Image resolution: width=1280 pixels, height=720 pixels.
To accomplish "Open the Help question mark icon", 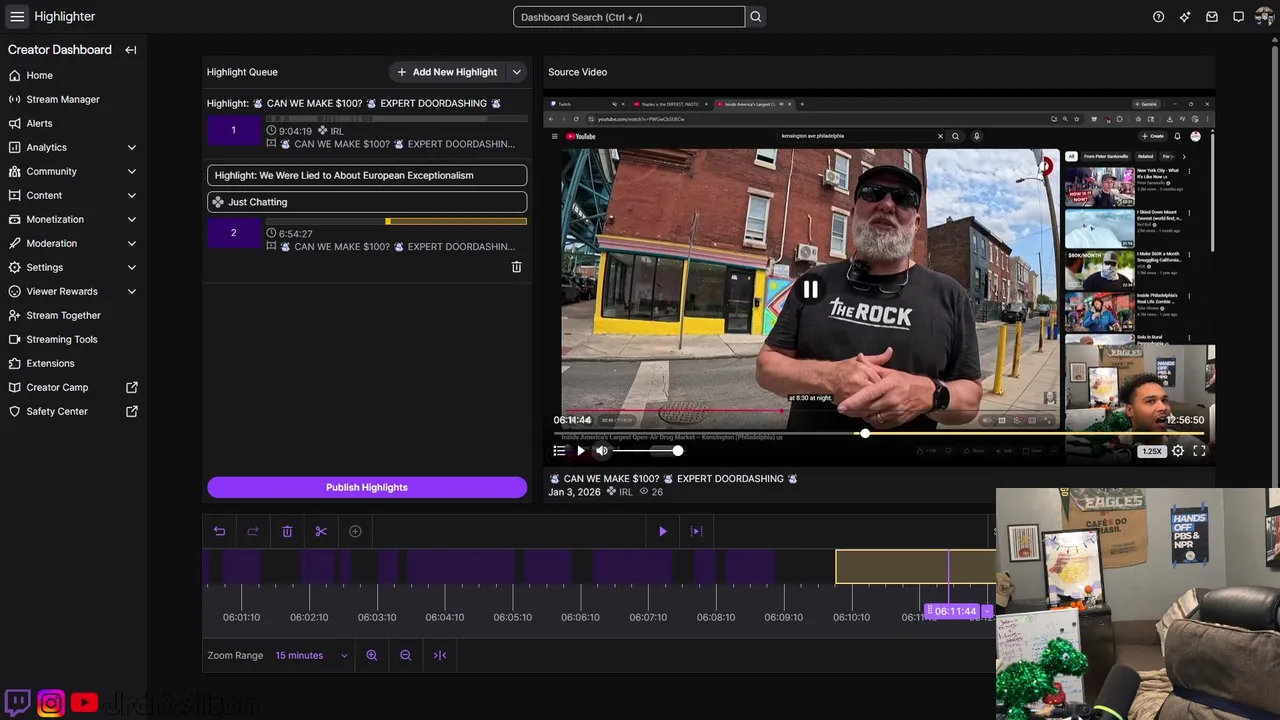I will pos(1158,16).
